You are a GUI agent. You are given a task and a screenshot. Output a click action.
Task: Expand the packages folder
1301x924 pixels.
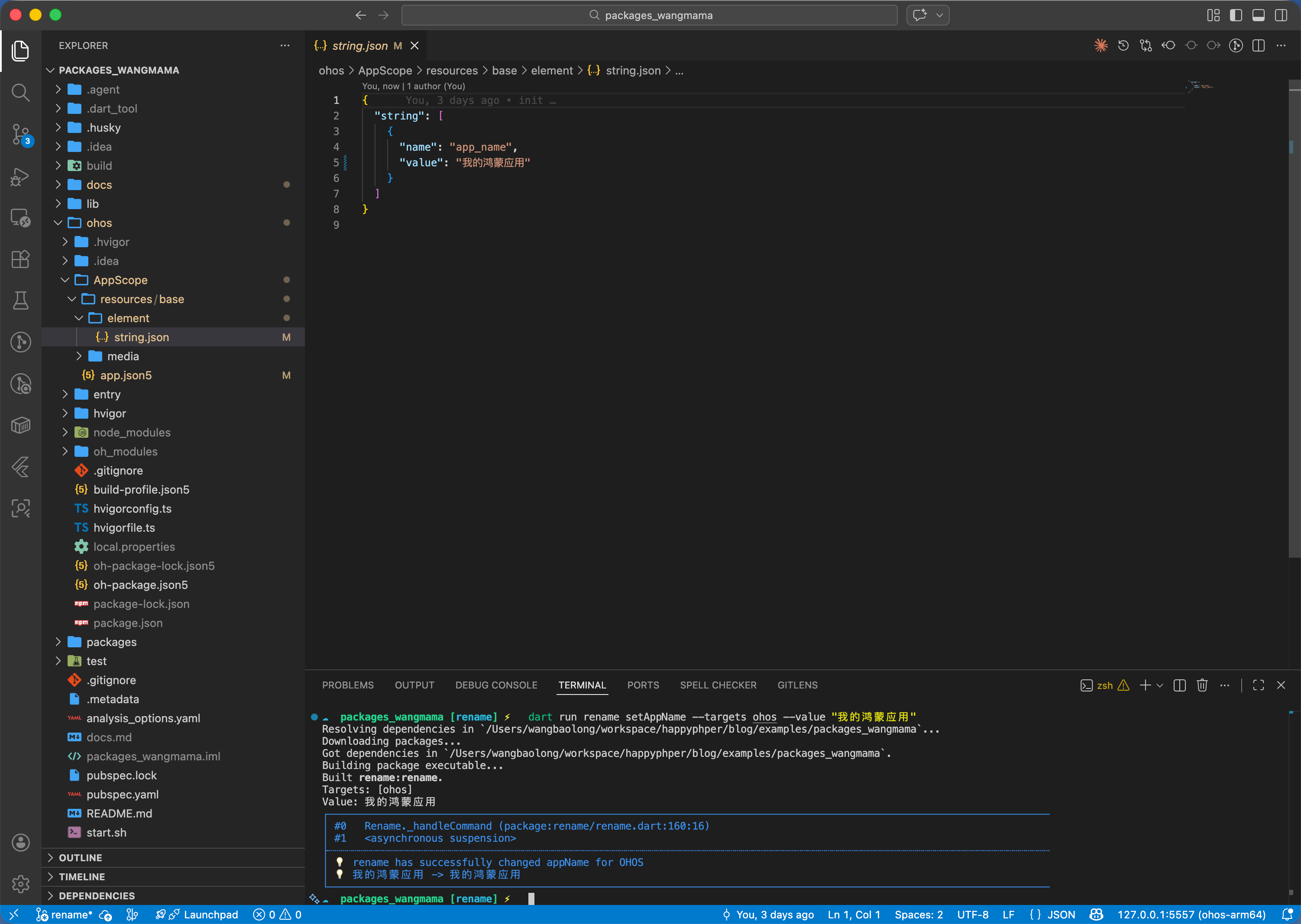click(111, 642)
